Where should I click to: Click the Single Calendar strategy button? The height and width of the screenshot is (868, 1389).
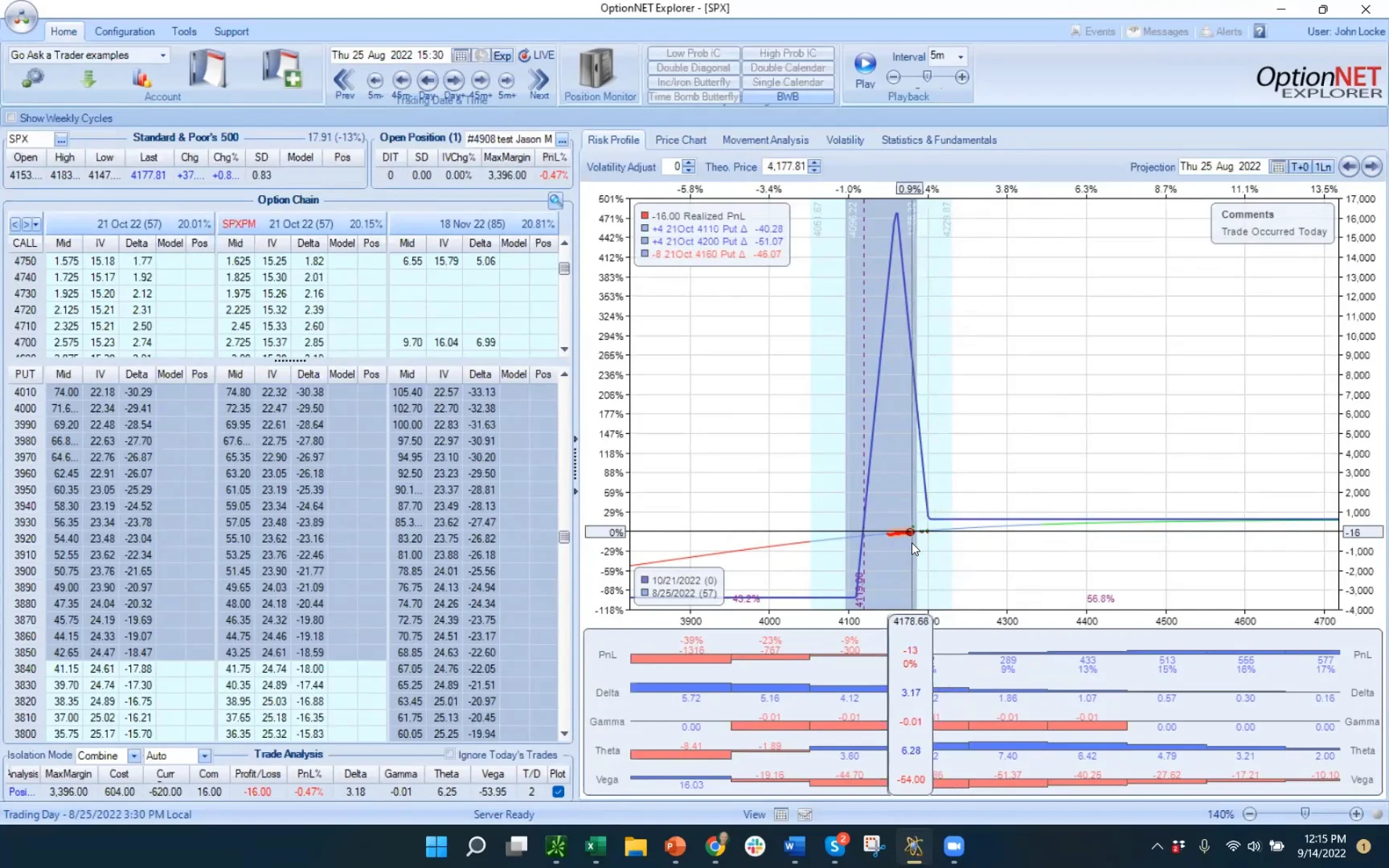(x=788, y=82)
